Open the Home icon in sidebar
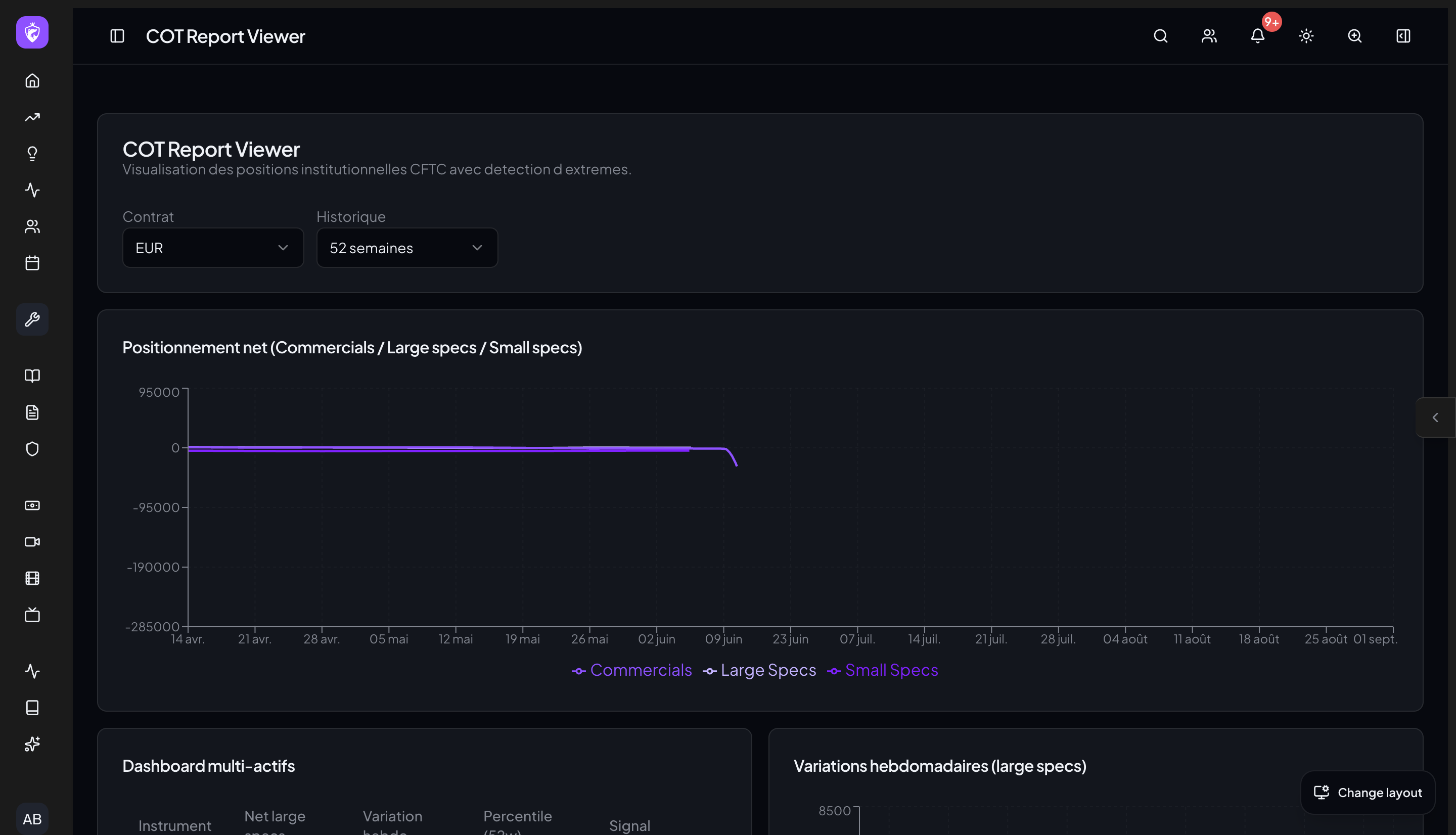This screenshot has height=835, width=1456. (32, 81)
